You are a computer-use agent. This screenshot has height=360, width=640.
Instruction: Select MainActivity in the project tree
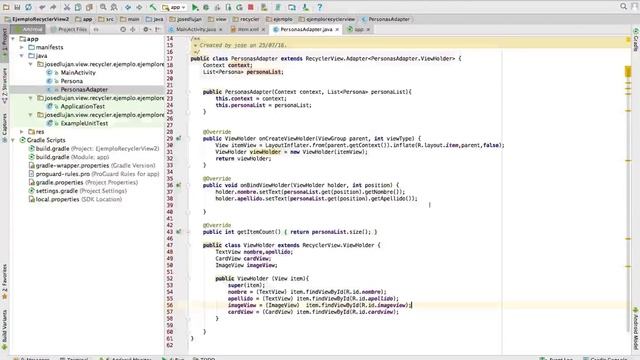click(x=78, y=73)
